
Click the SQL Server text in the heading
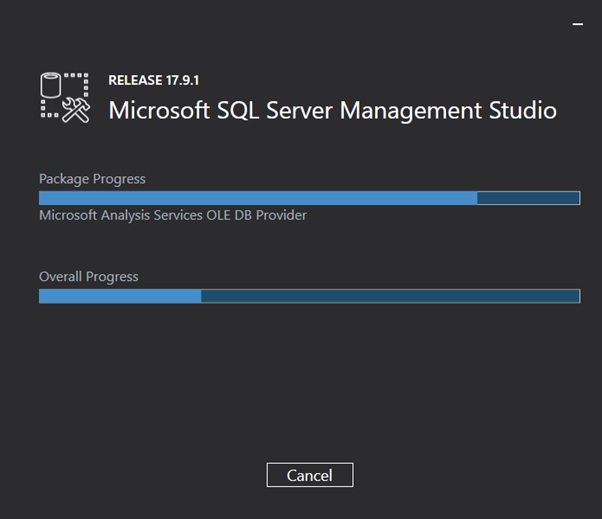(275, 110)
